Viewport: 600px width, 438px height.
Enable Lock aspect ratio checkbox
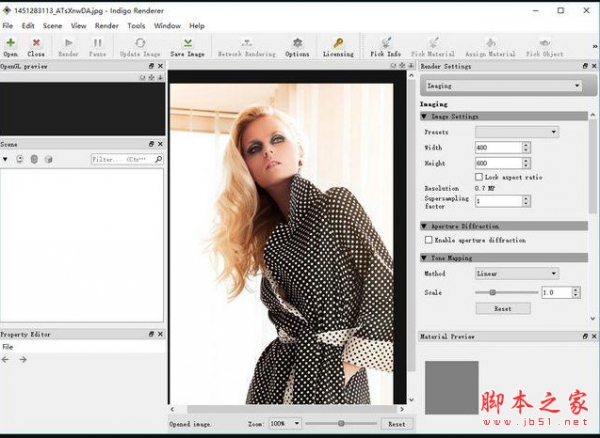(479, 177)
